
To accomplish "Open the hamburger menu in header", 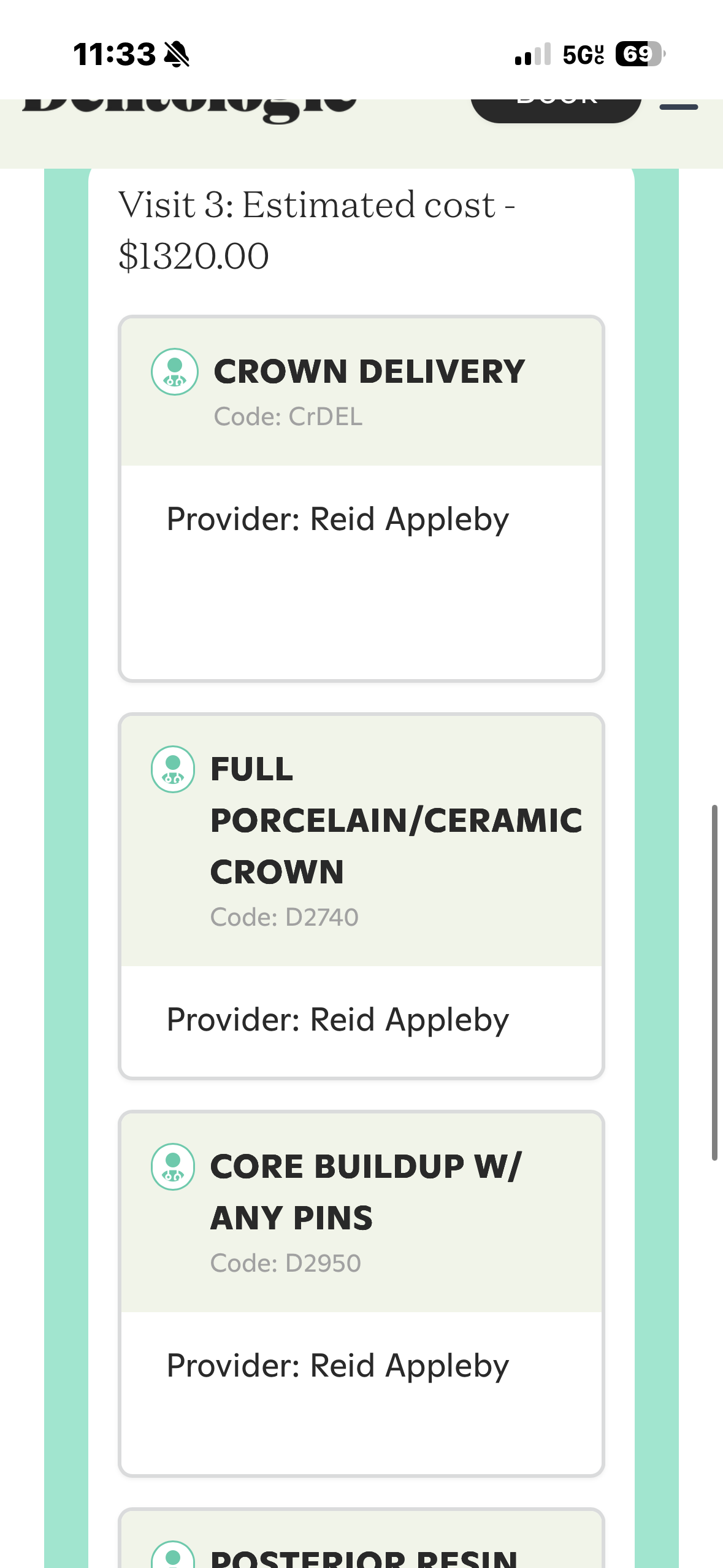I will (678, 107).
